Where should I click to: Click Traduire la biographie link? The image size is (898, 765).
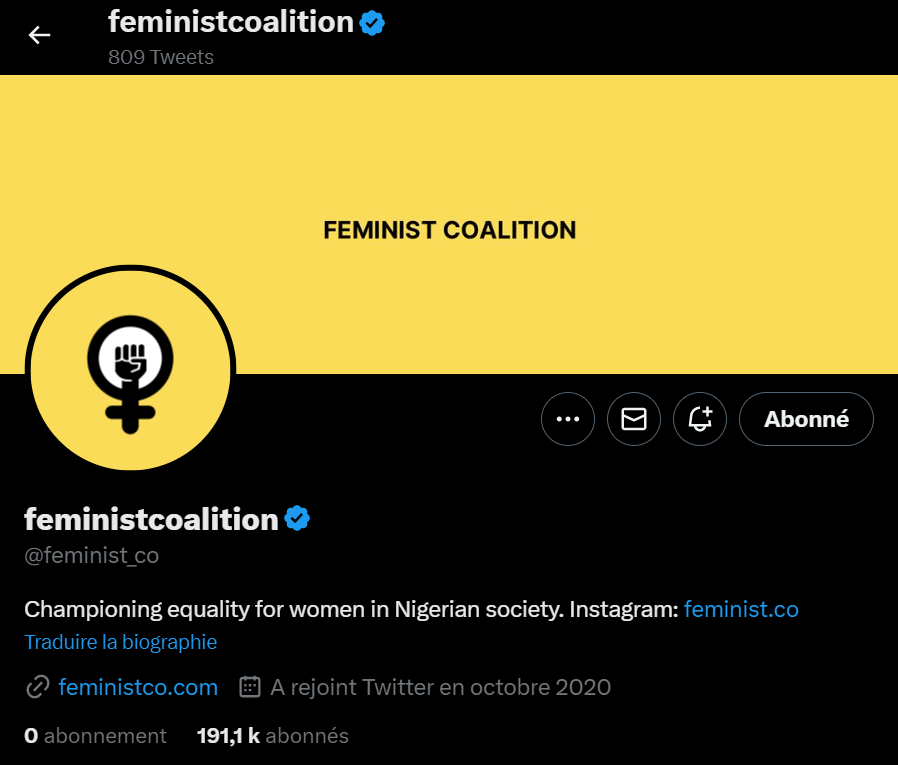[121, 642]
